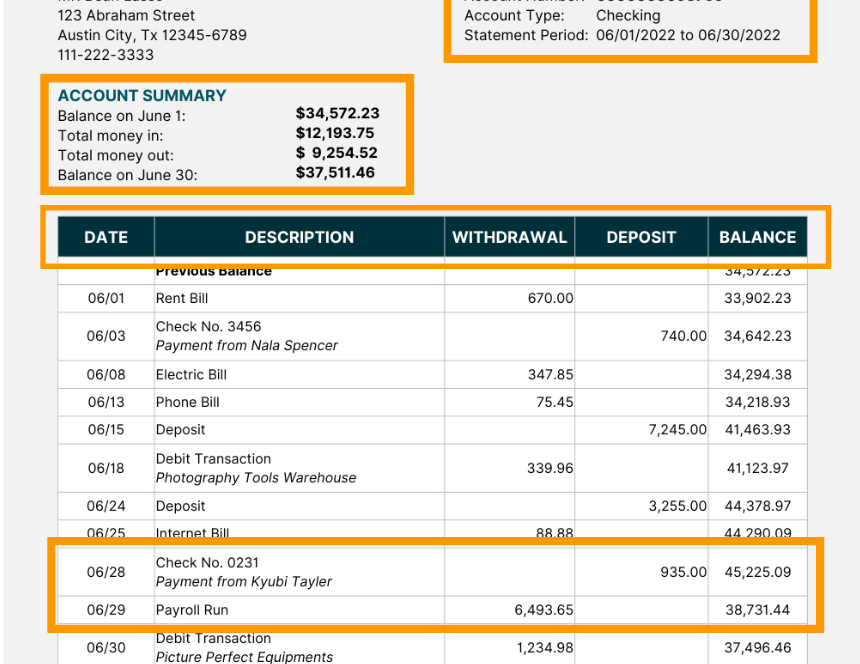
Task: Select Payment from Kyubi Tayler text
Action: click(243, 582)
